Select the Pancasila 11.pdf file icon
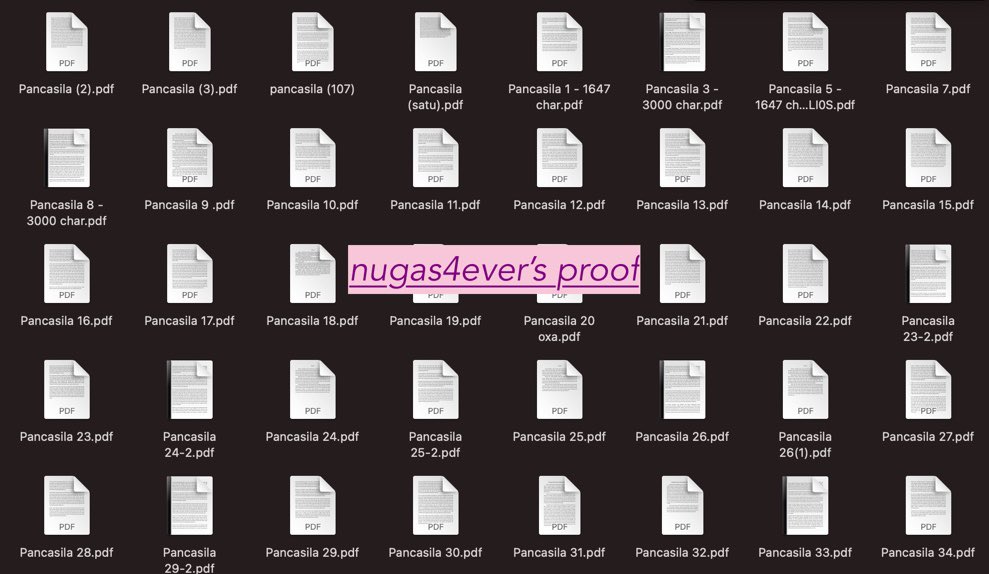The height and width of the screenshot is (574, 989). (x=435, y=158)
